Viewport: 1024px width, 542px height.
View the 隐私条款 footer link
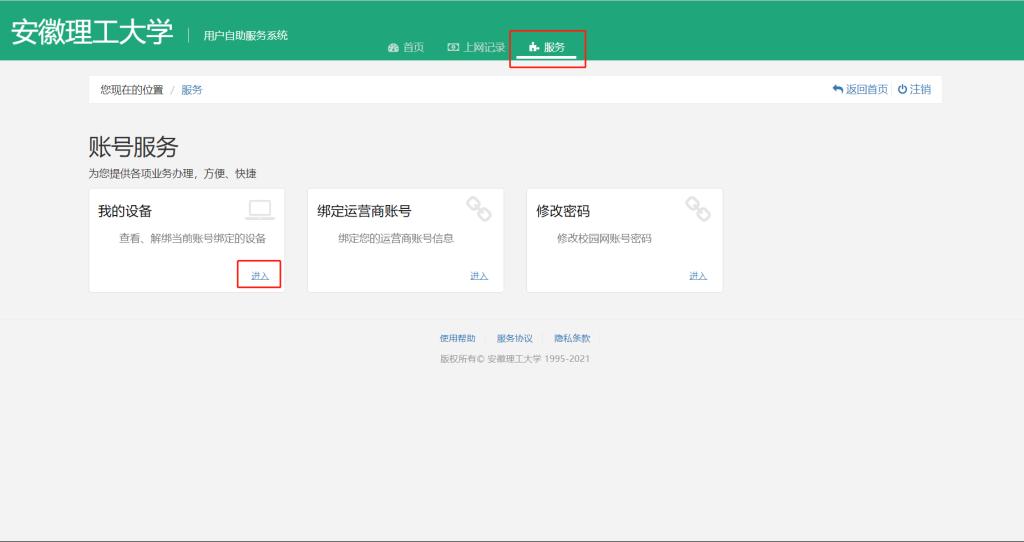572,338
